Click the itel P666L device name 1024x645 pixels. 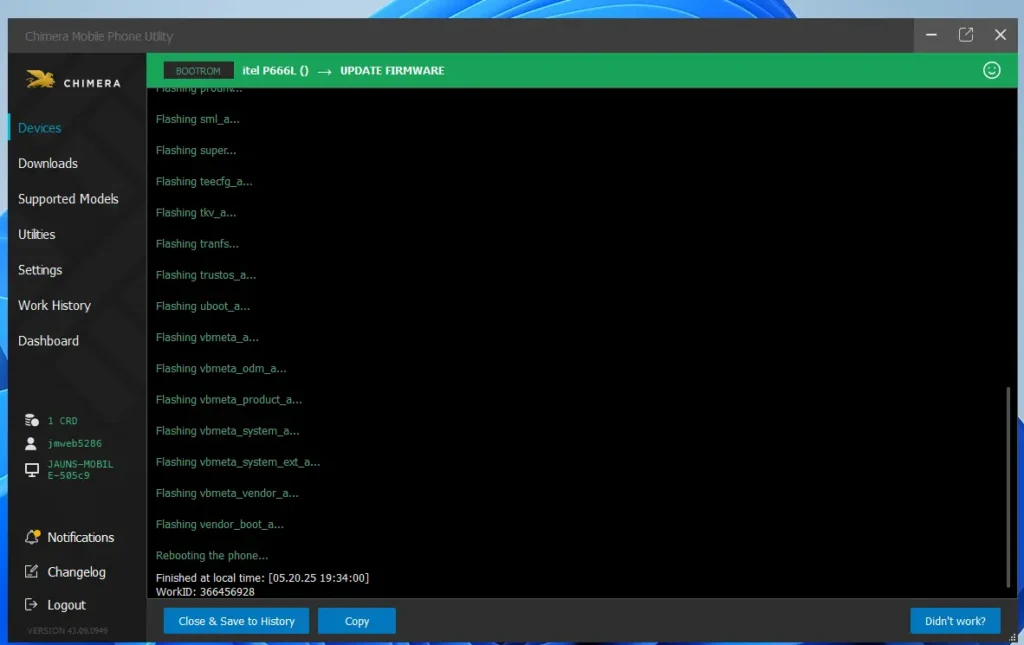pos(275,71)
